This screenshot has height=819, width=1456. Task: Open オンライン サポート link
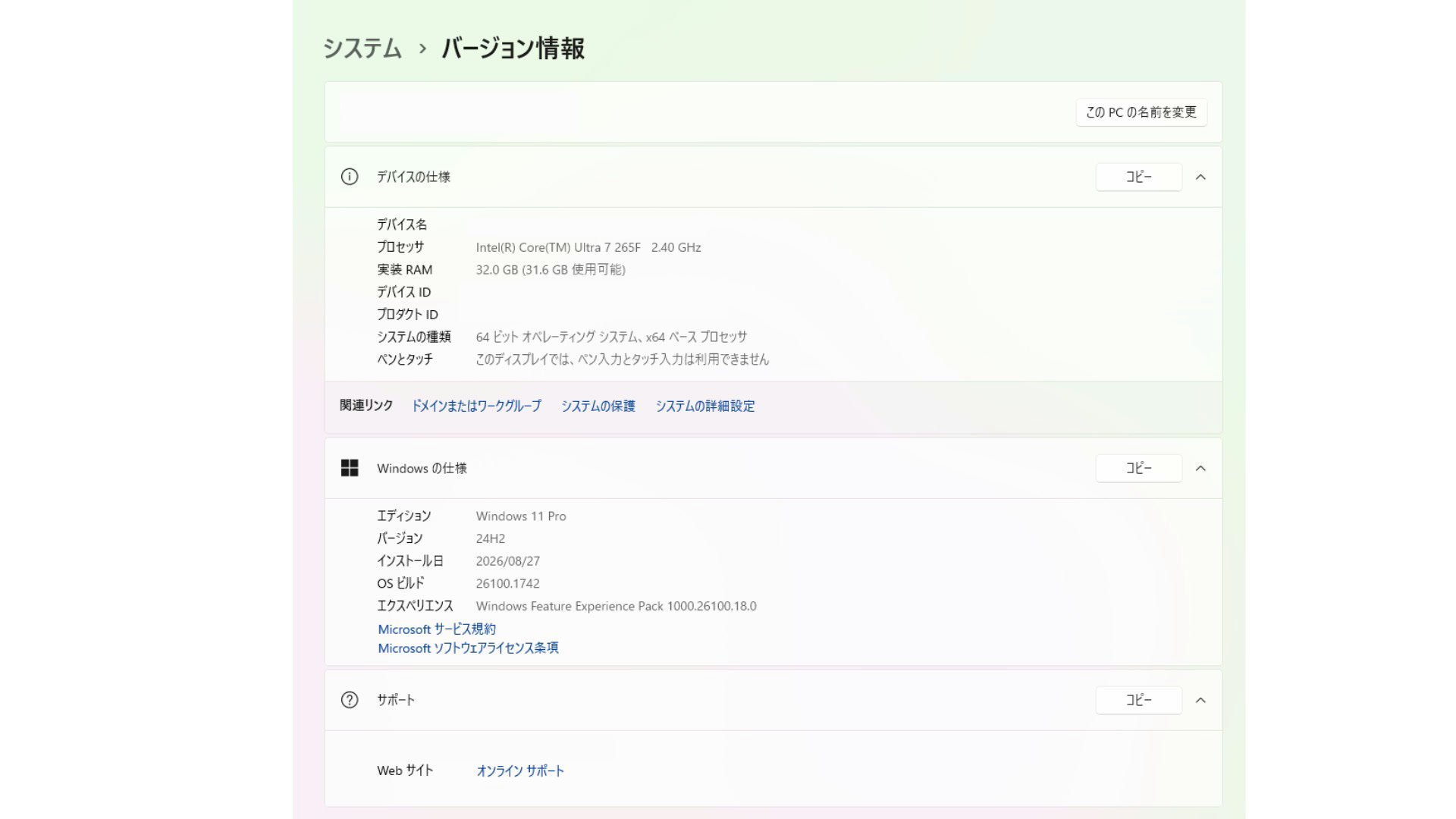[520, 770]
